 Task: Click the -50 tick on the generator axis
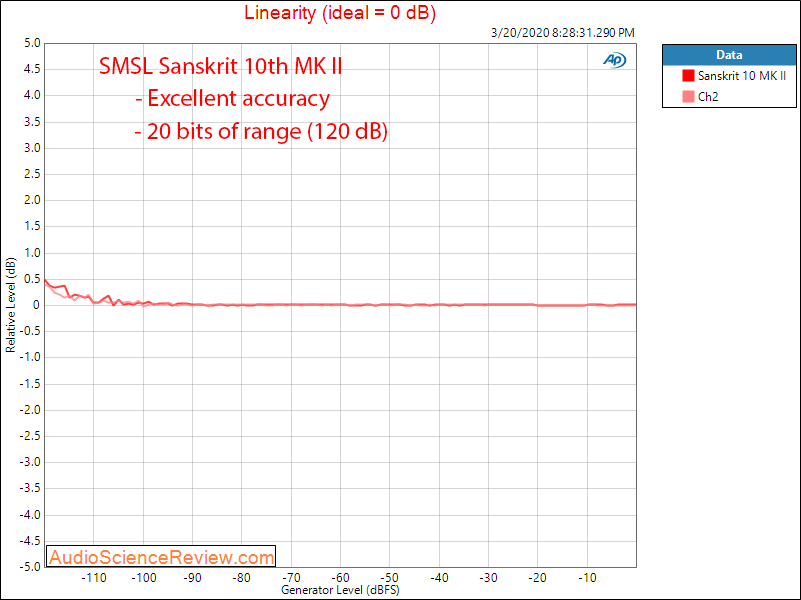(x=390, y=578)
